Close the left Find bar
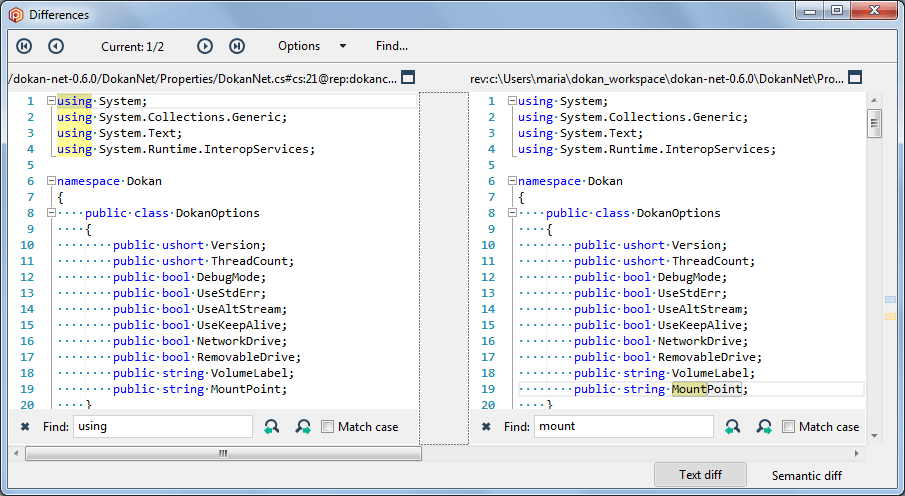Viewport: 905px width, 496px height. tap(25, 427)
